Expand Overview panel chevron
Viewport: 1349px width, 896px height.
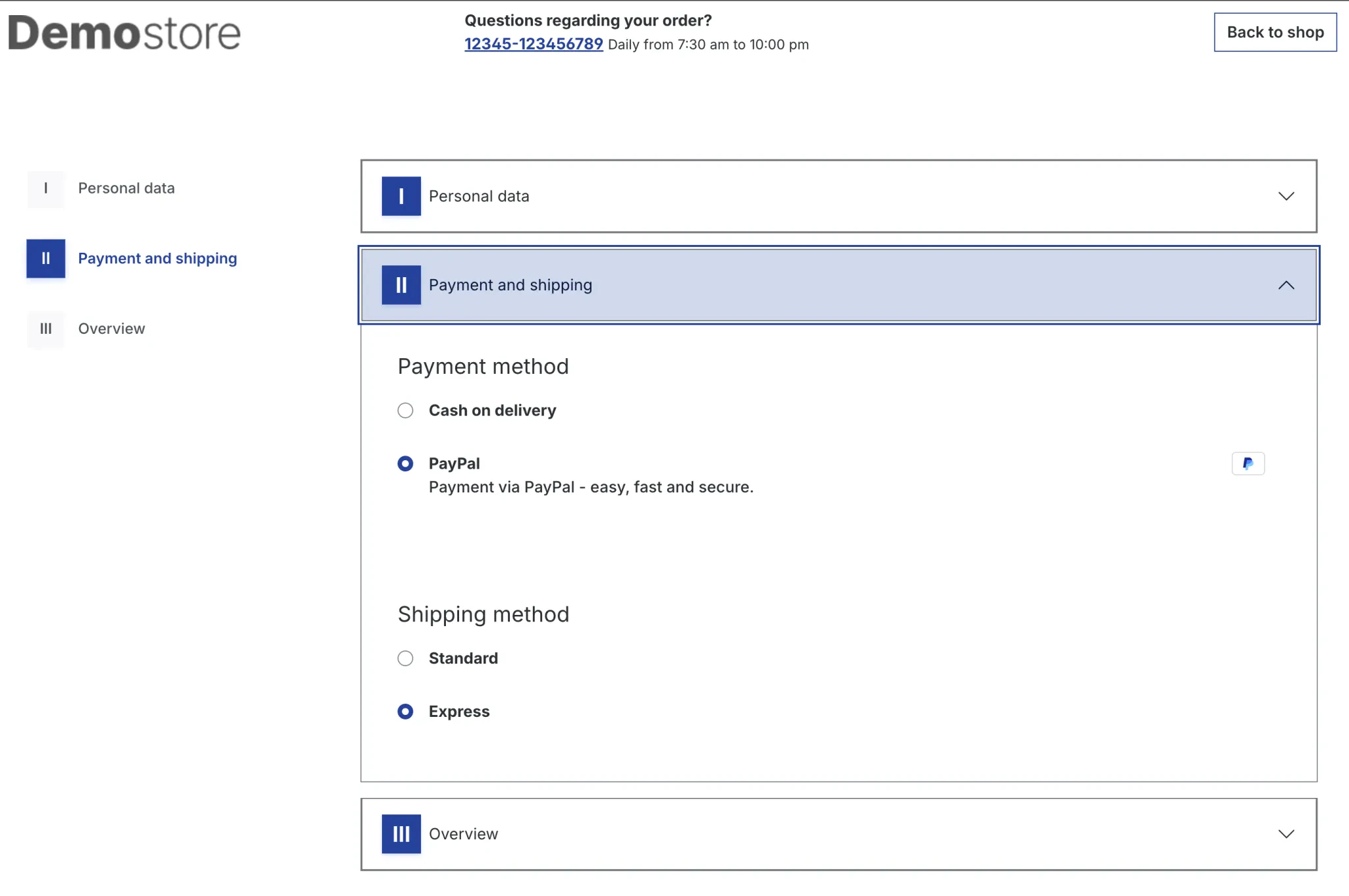[x=1286, y=834]
